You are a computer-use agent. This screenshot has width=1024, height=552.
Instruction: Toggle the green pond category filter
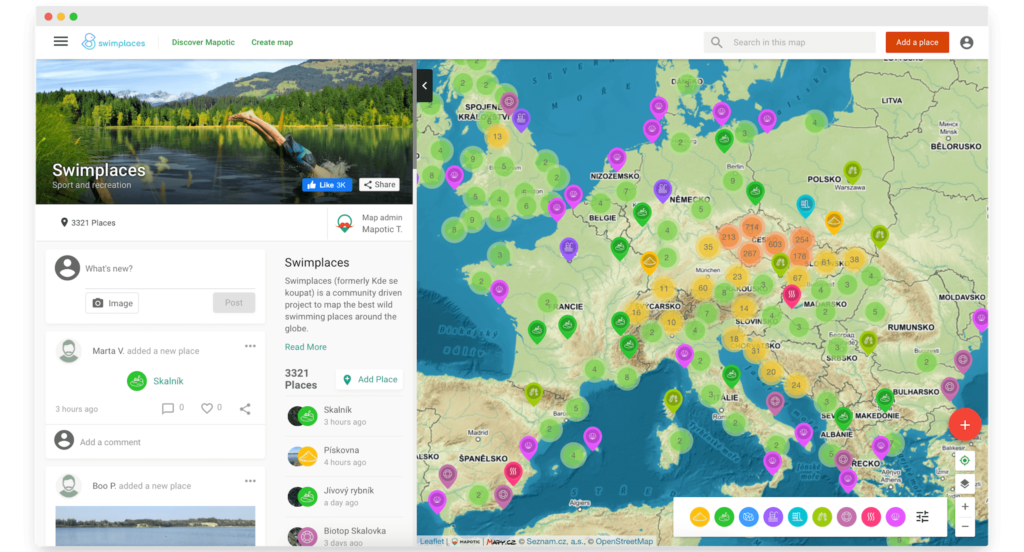(x=724, y=517)
